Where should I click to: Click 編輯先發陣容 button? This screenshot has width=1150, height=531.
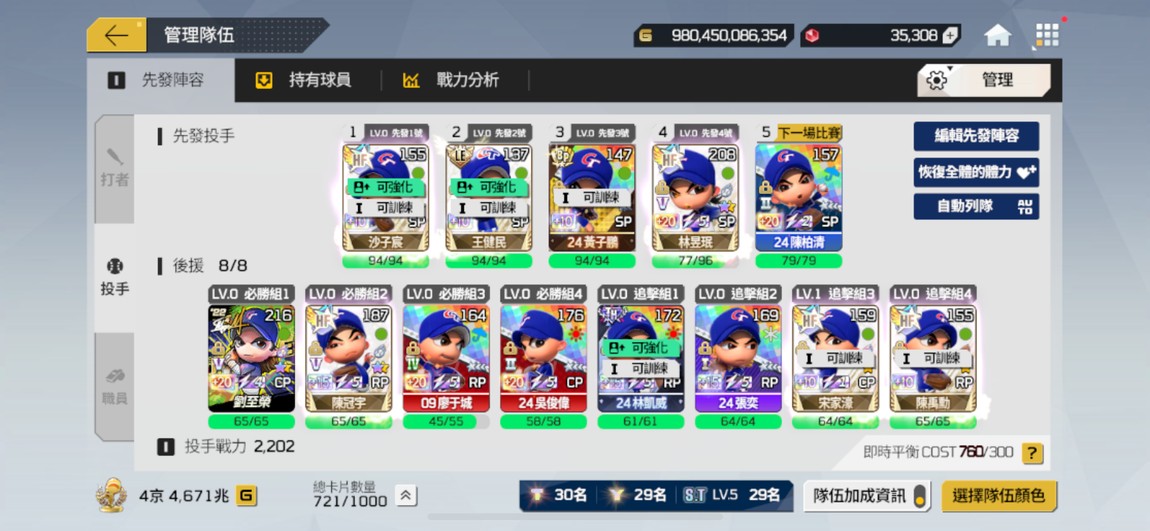[976, 136]
